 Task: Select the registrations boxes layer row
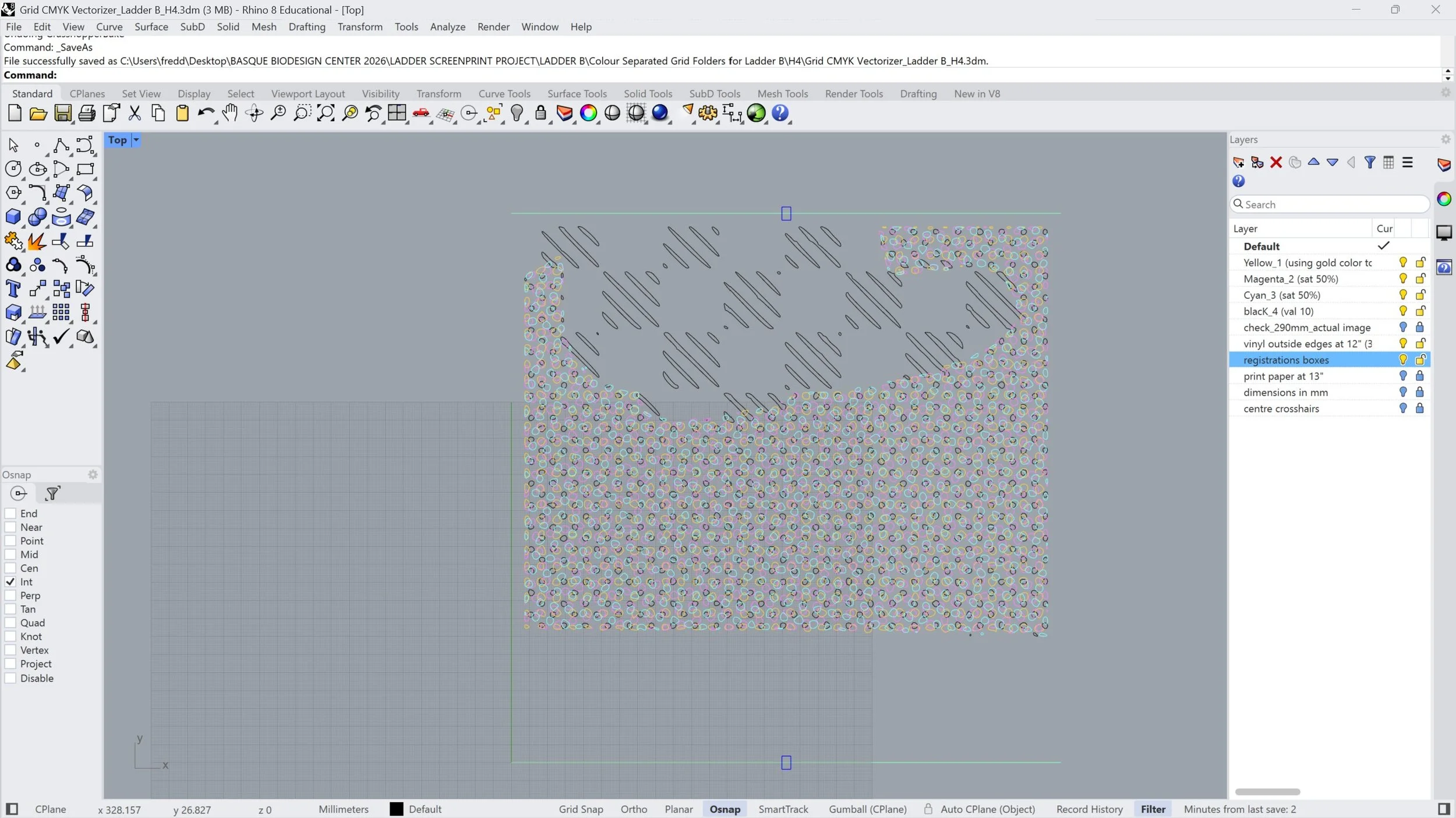click(x=1330, y=360)
